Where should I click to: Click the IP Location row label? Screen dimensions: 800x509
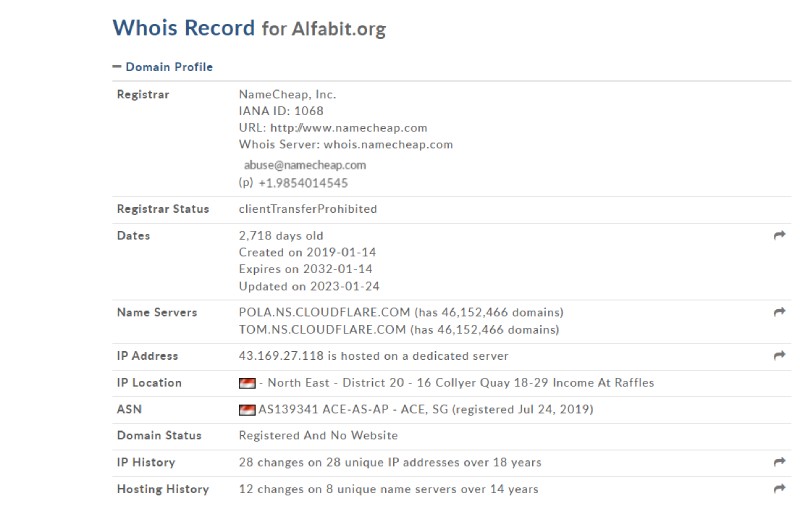click(x=149, y=383)
